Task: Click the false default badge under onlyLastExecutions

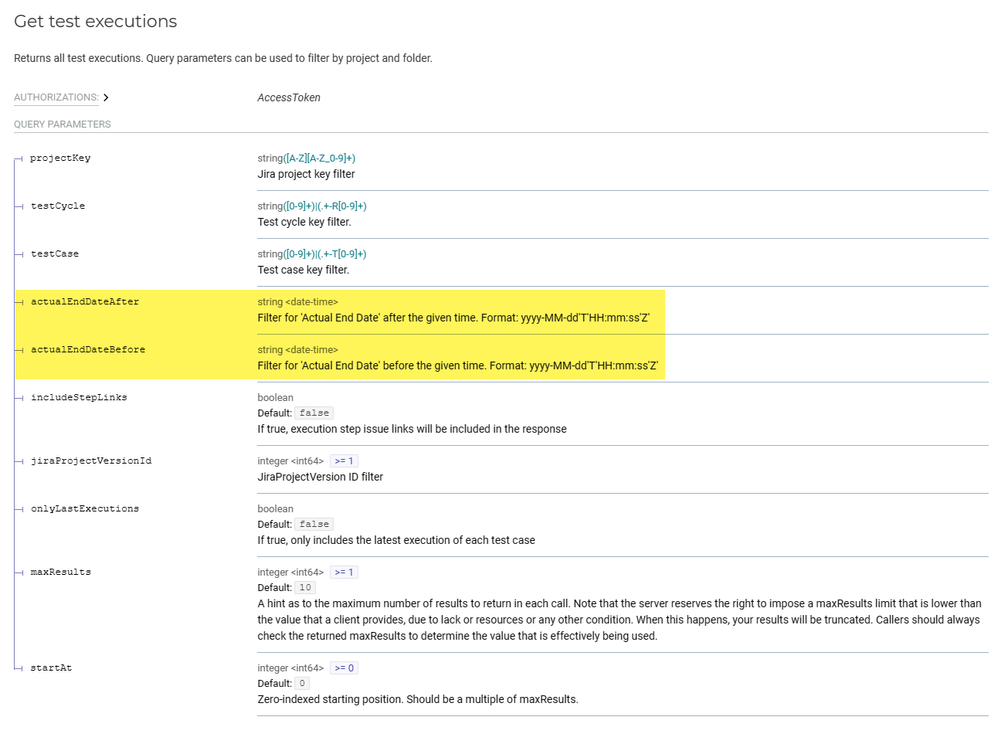Action: (314, 524)
